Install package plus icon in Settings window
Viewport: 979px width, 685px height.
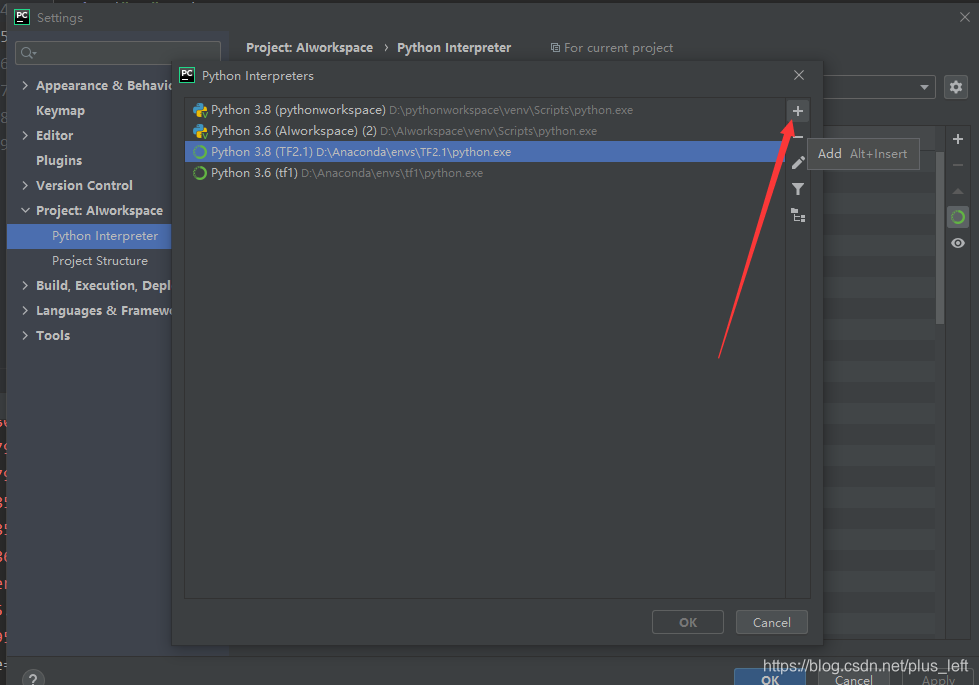click(x=957, y=139)
